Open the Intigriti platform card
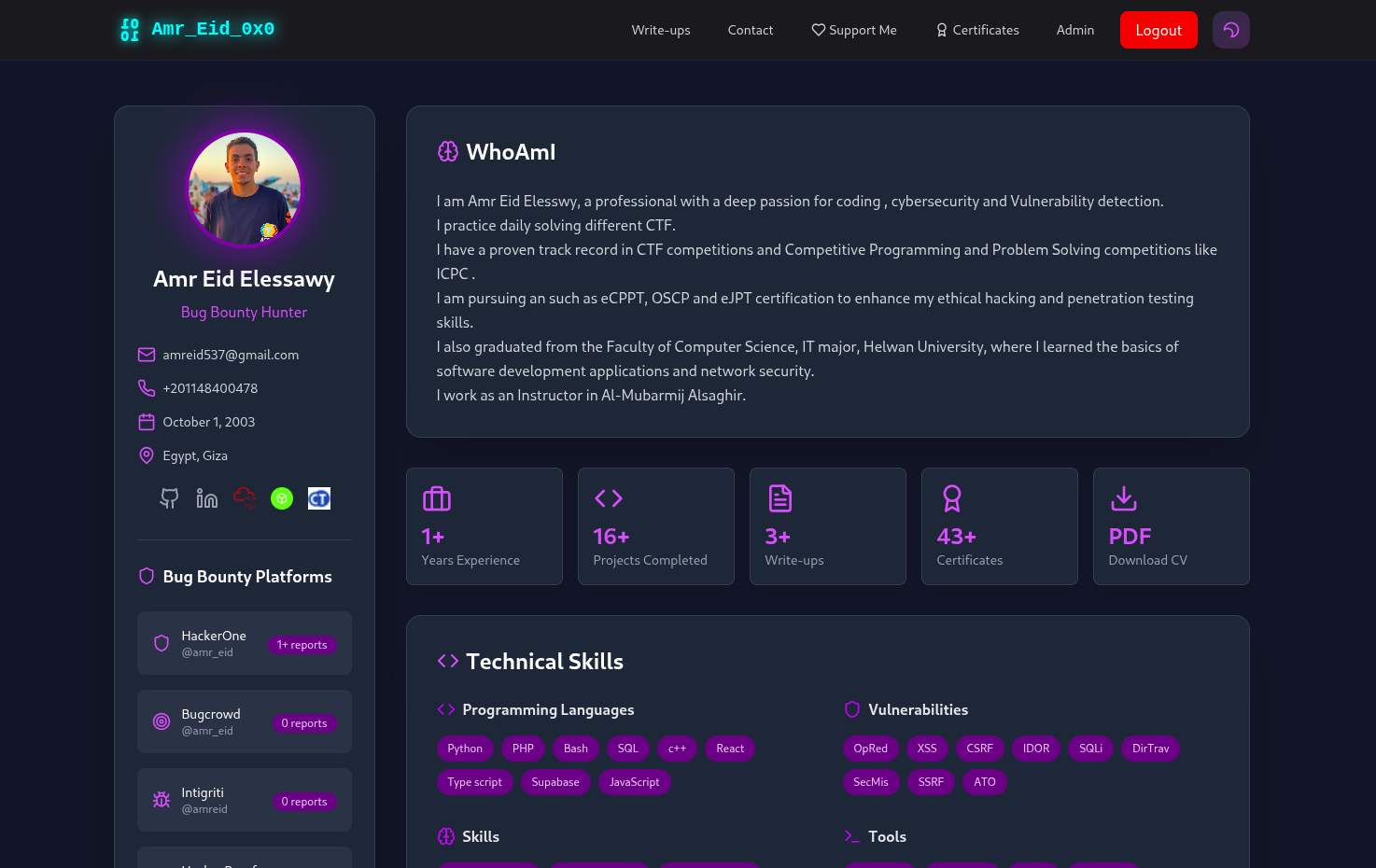1376x868 pixels. point(245,800)
